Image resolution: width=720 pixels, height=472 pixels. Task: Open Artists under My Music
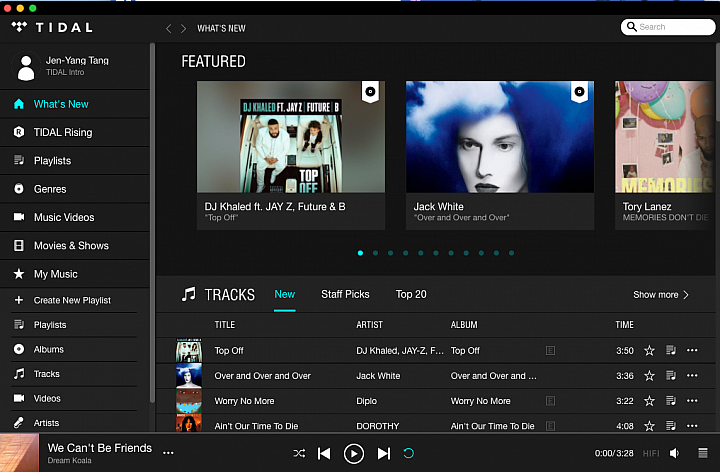point(74,423)
